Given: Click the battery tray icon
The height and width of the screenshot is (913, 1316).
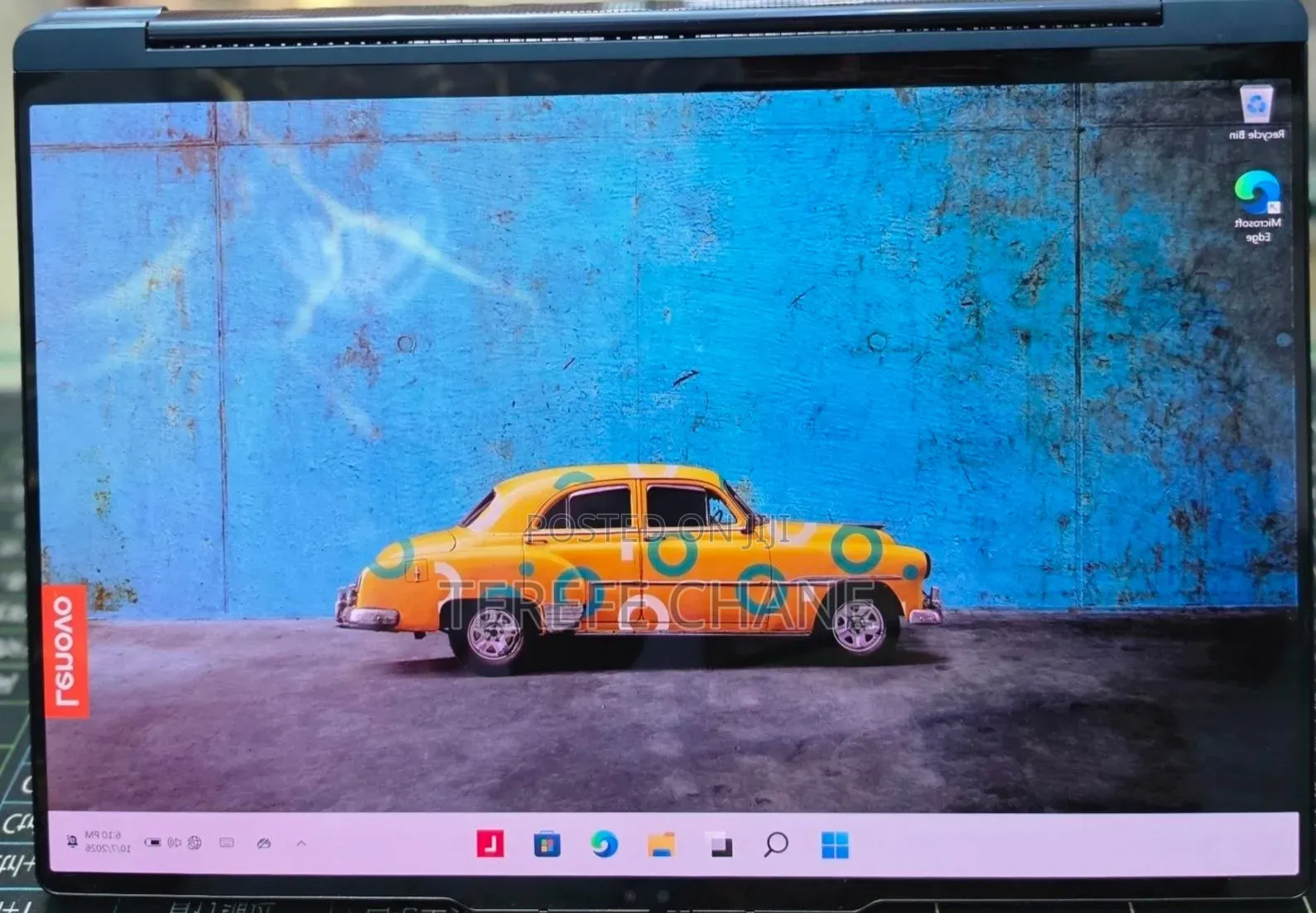Looking at the screenshot, I should (152, 843).
